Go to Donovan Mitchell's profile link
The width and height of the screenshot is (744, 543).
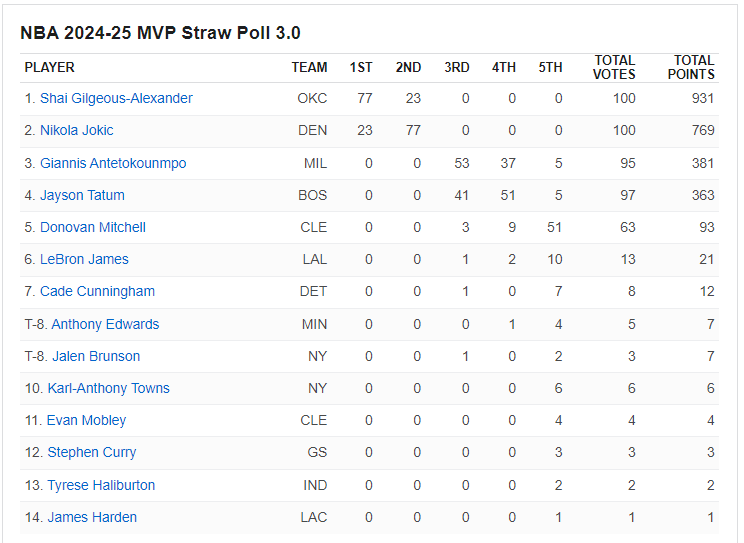pyautogui.click(x=93, y=227)
